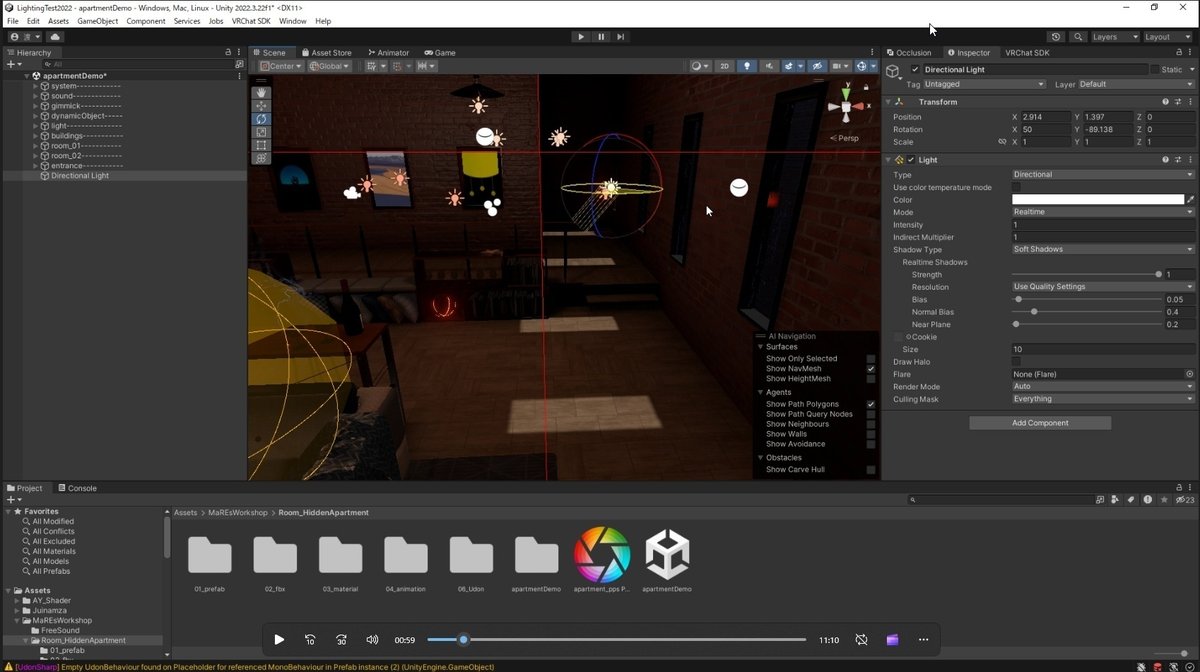Select the apartmentDemo scene asset
This screenshot has width=1200, height=672.
(667, 554)
